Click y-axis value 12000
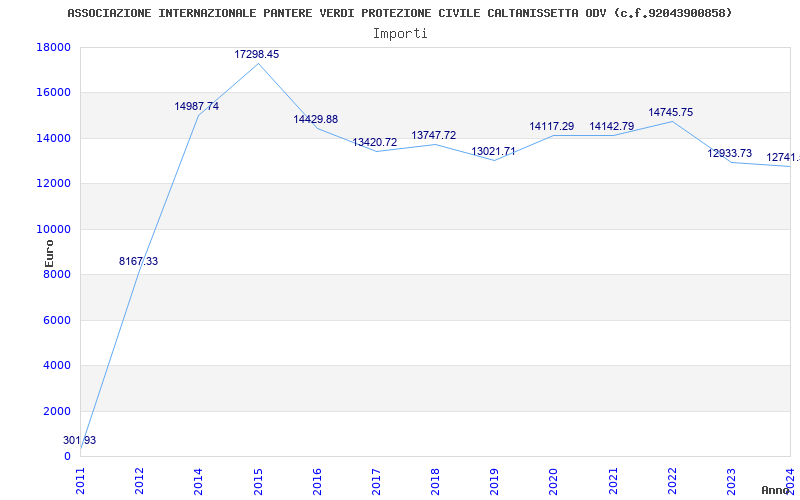The width and height of the screenshot is (800, 500). click(x=54, y=184)
